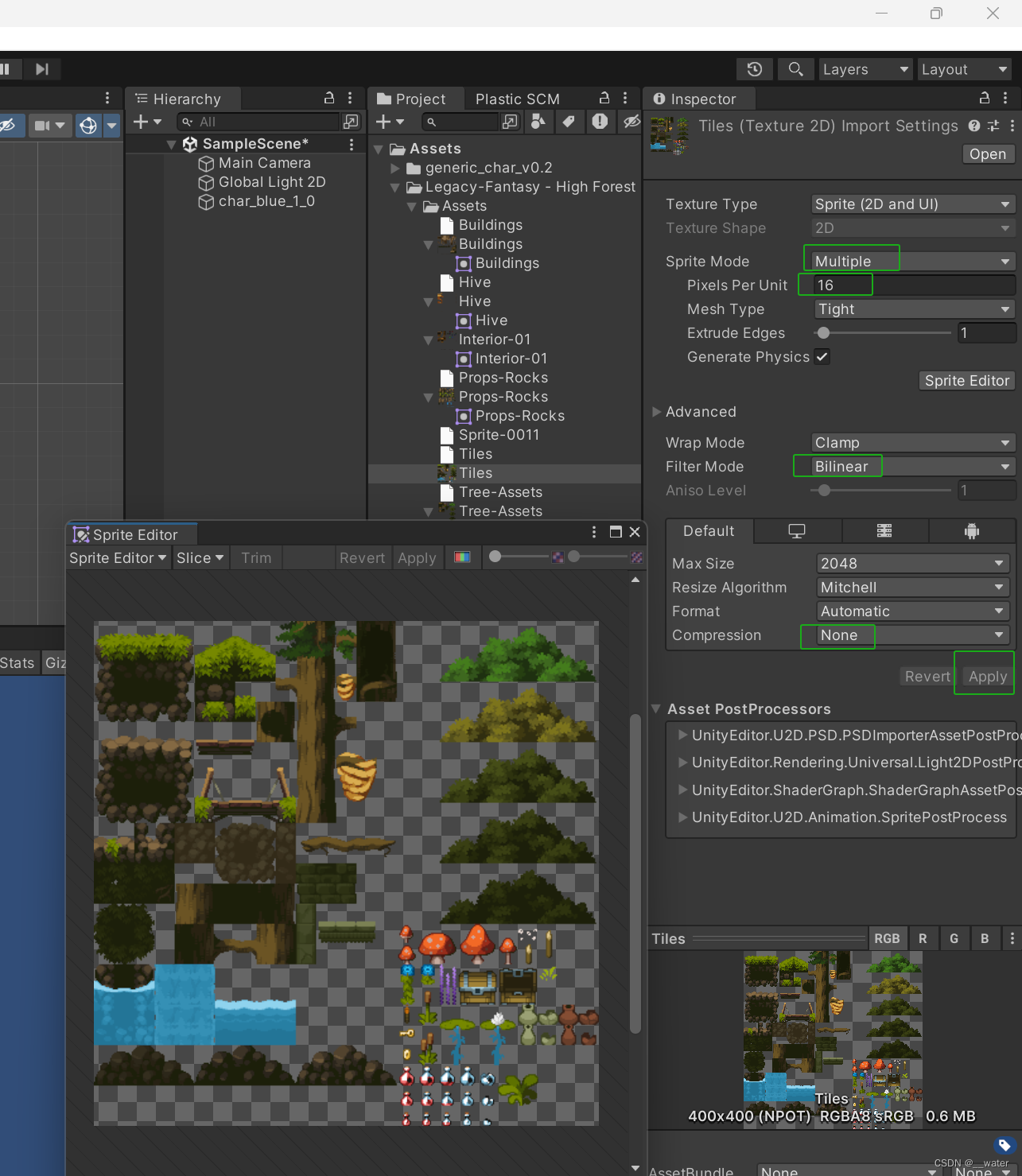Click Revert in the Inspector import settings
This screenshot has width=1022, height=1176.
coord(927,677)
